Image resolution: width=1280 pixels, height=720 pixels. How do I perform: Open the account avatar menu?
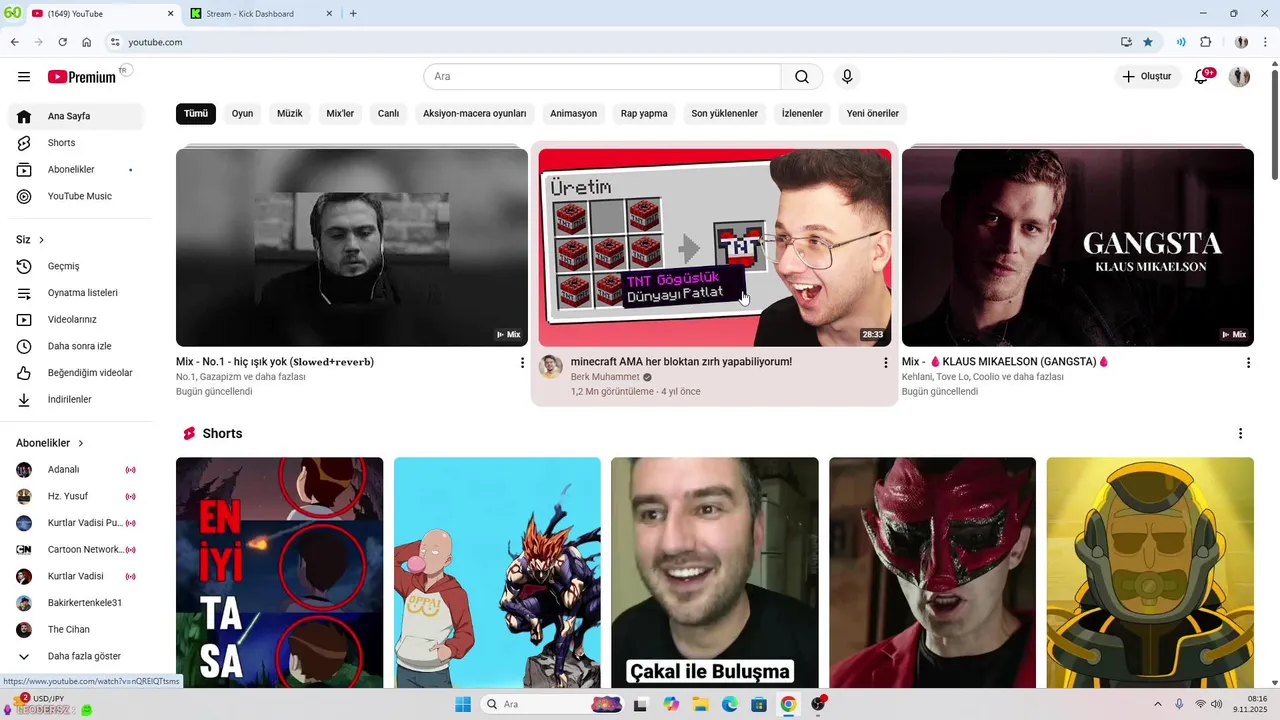click(x=1239, y=77)
